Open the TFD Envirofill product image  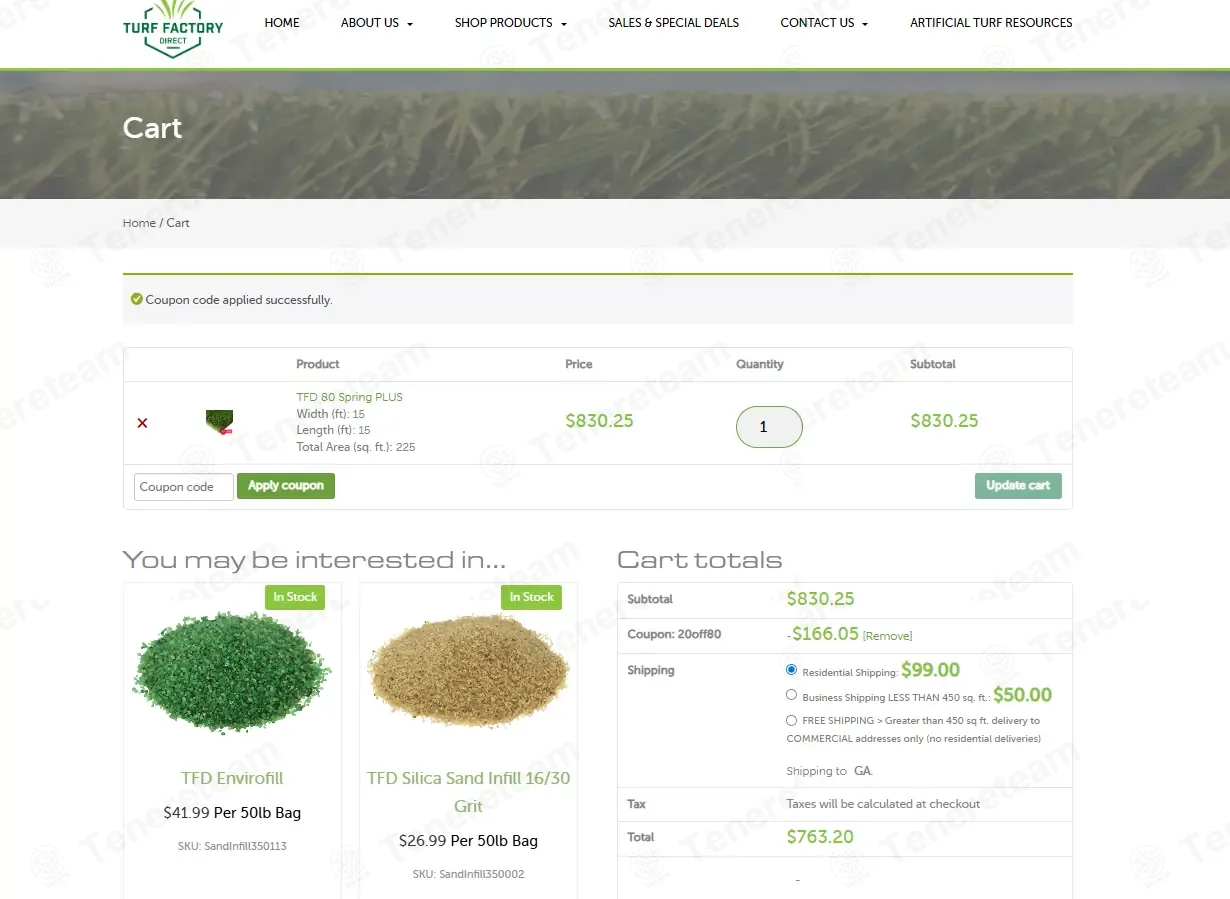[x=232, y=672]
